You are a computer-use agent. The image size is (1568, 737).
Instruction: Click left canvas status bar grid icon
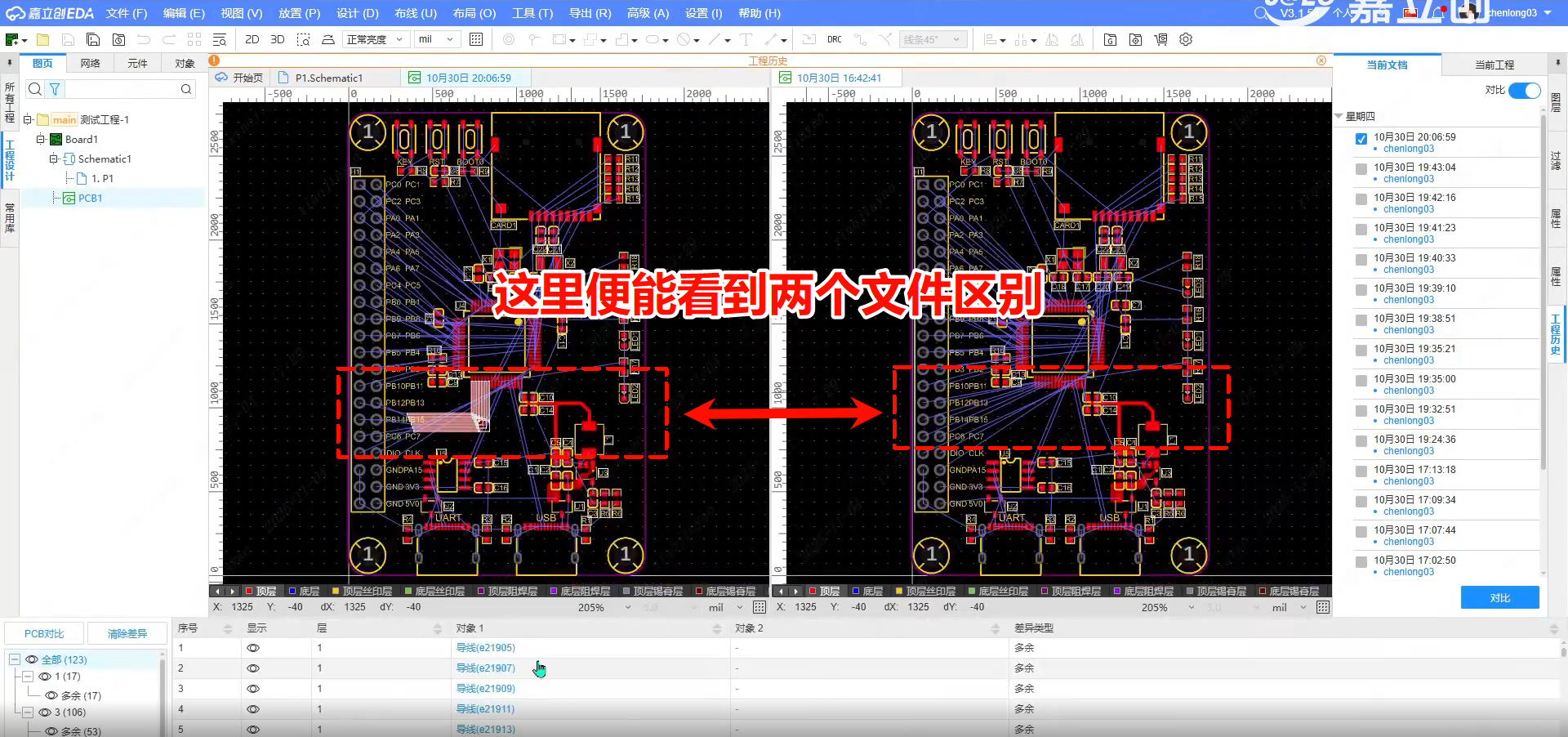click(759, 607)
